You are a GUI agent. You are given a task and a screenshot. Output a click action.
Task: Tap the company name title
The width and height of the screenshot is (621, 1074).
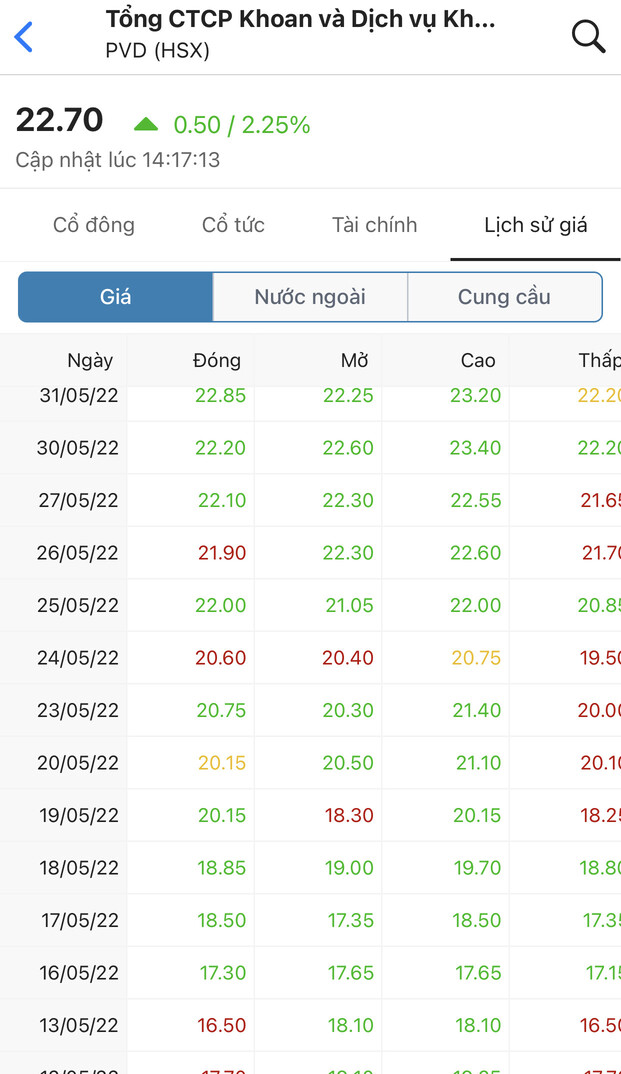pos(300,20)
